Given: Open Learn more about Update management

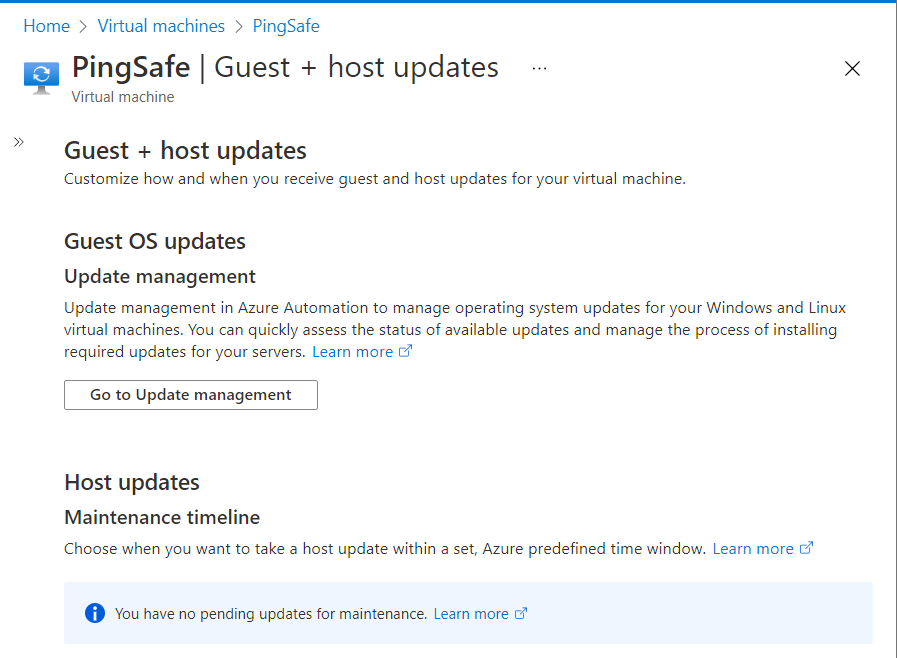Looking at the screenshot, I should (352, 352).
